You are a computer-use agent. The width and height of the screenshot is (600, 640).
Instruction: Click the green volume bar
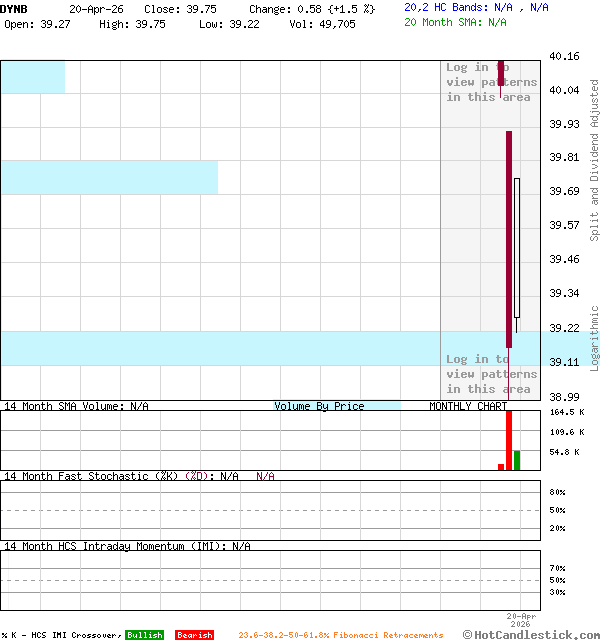point(517,460)
